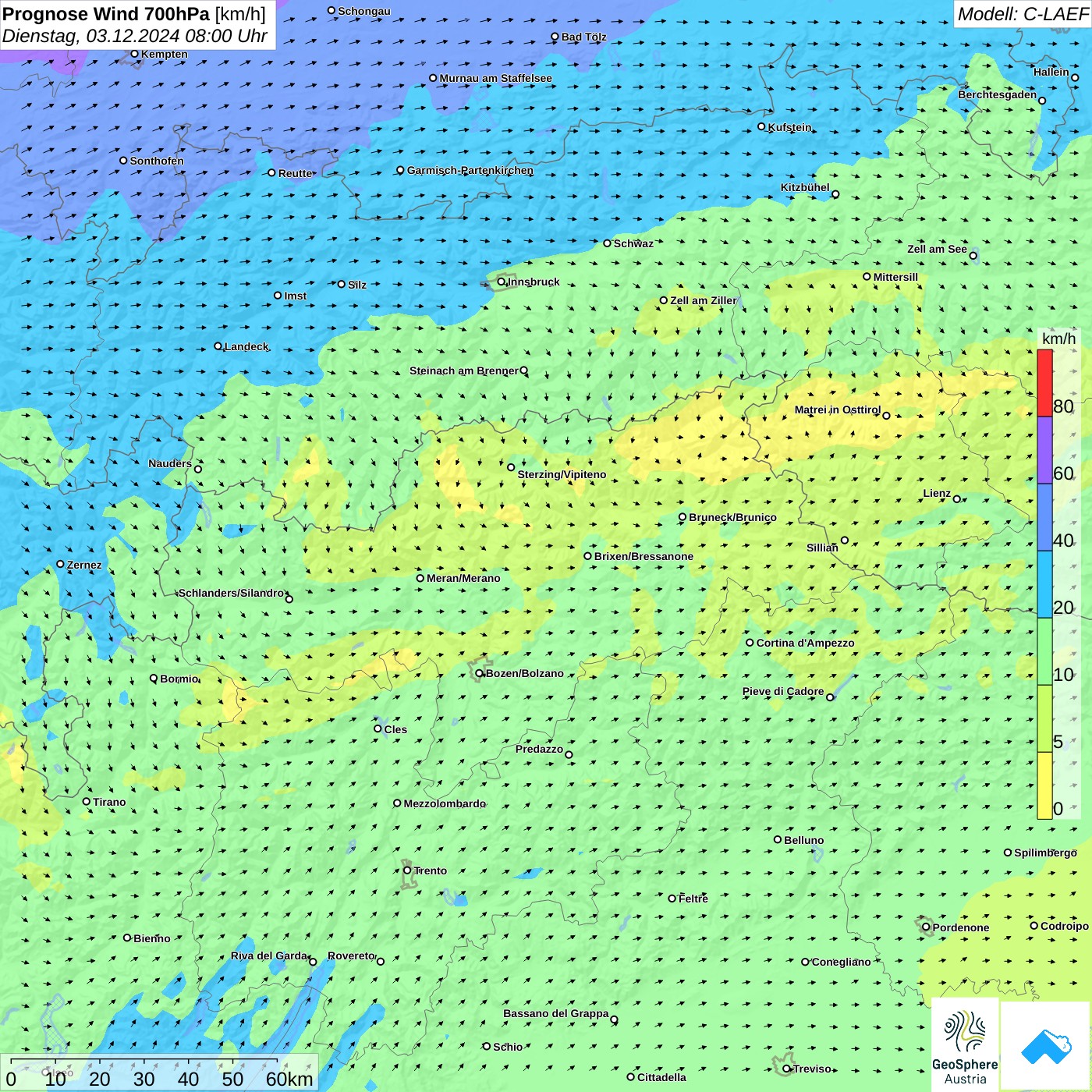Click the light blue 20 km/h legend segment
The image size is (1092, 1092).
pyautogui.click(x=1044, y=584)
